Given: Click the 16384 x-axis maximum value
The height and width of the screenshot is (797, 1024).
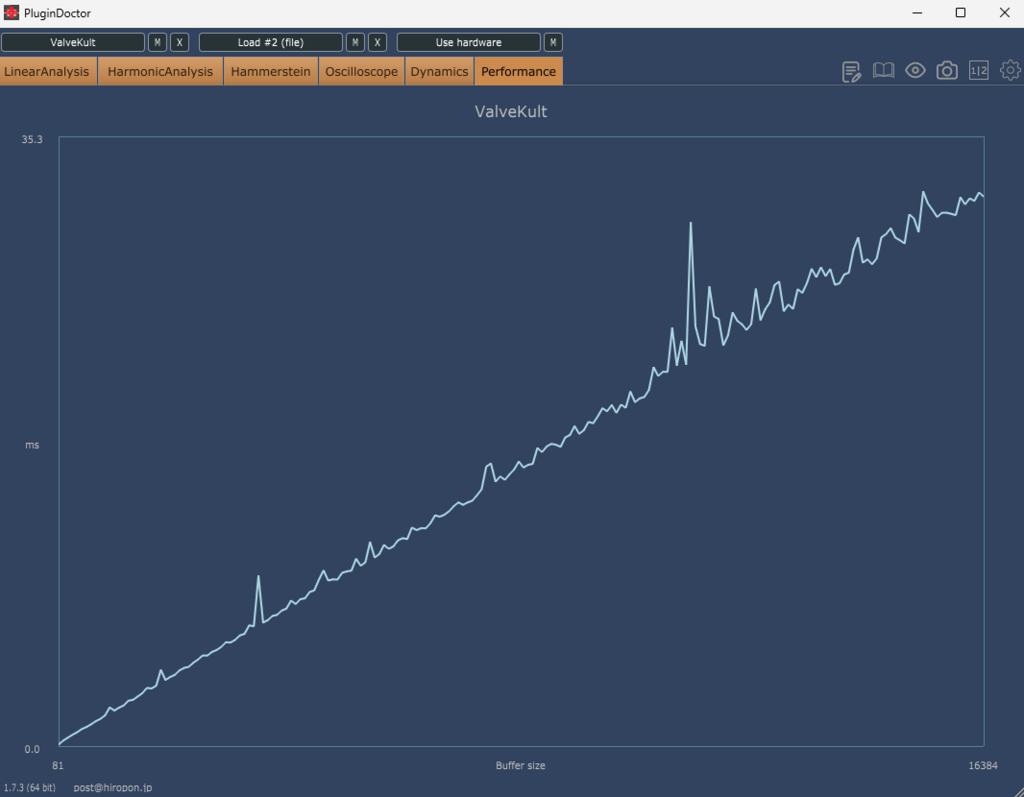Looking at the screenshot, I should [x=983, y=765].
